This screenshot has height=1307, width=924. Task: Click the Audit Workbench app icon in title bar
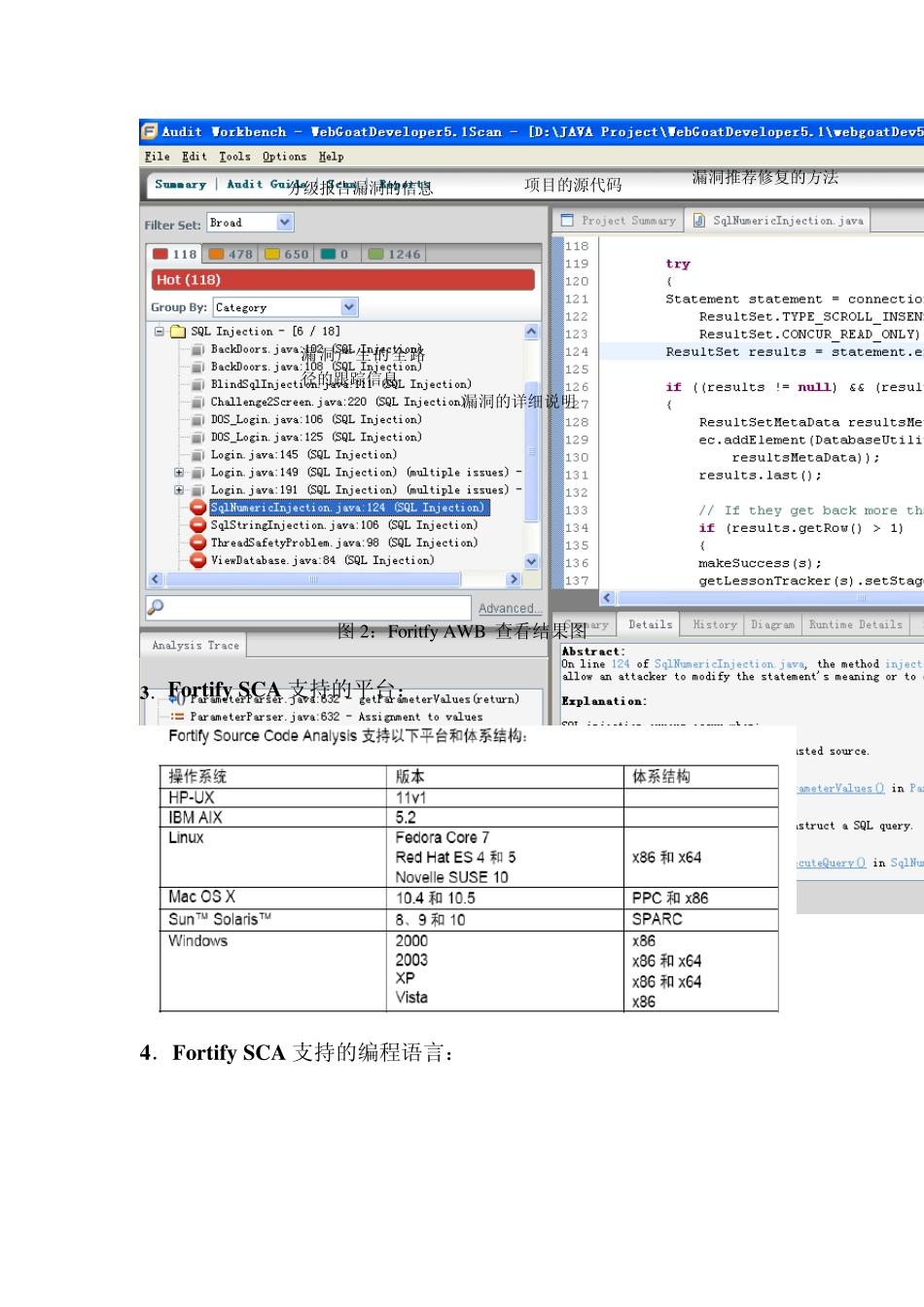(x=149, y=131)
